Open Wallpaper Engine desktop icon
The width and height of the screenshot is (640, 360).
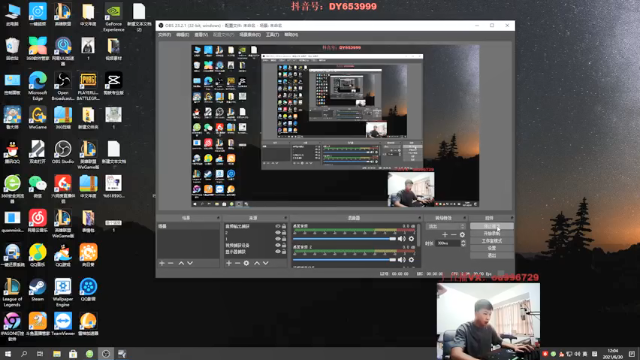[x=63, y=292]
